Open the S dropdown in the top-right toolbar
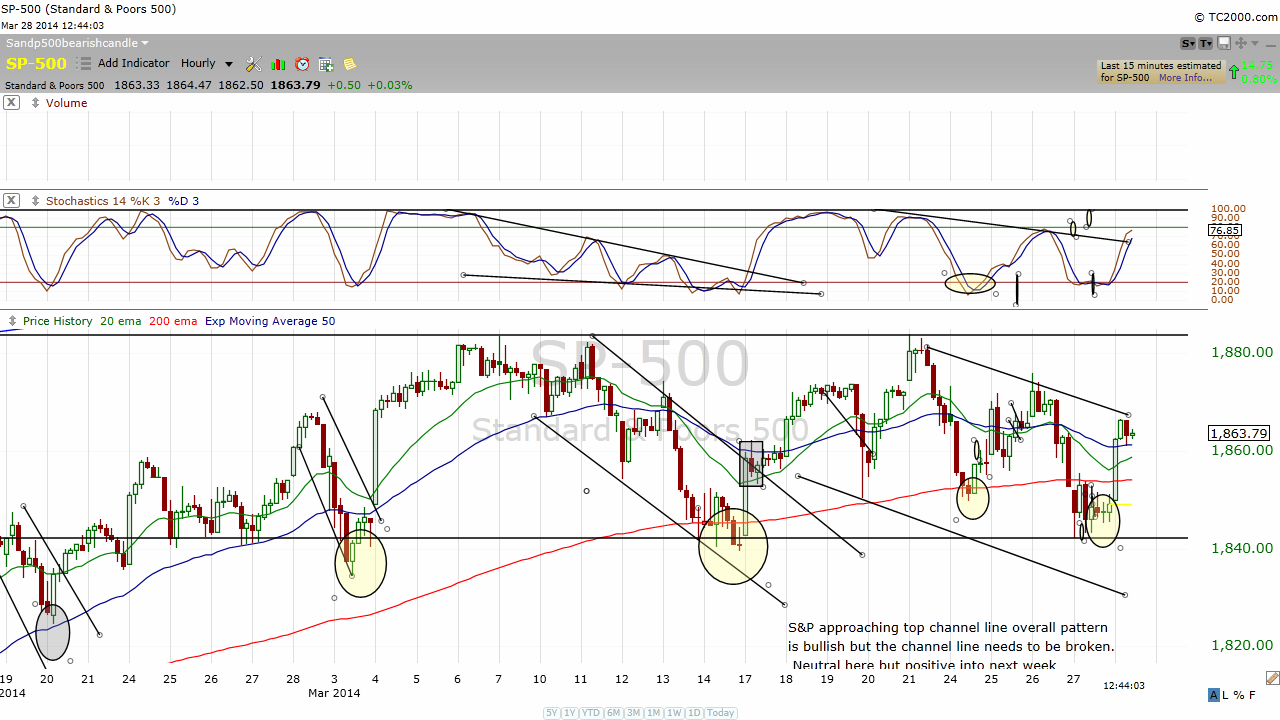Image resolution: width=1280 pixels, height=720 pixels. [x=1188, y=43]
